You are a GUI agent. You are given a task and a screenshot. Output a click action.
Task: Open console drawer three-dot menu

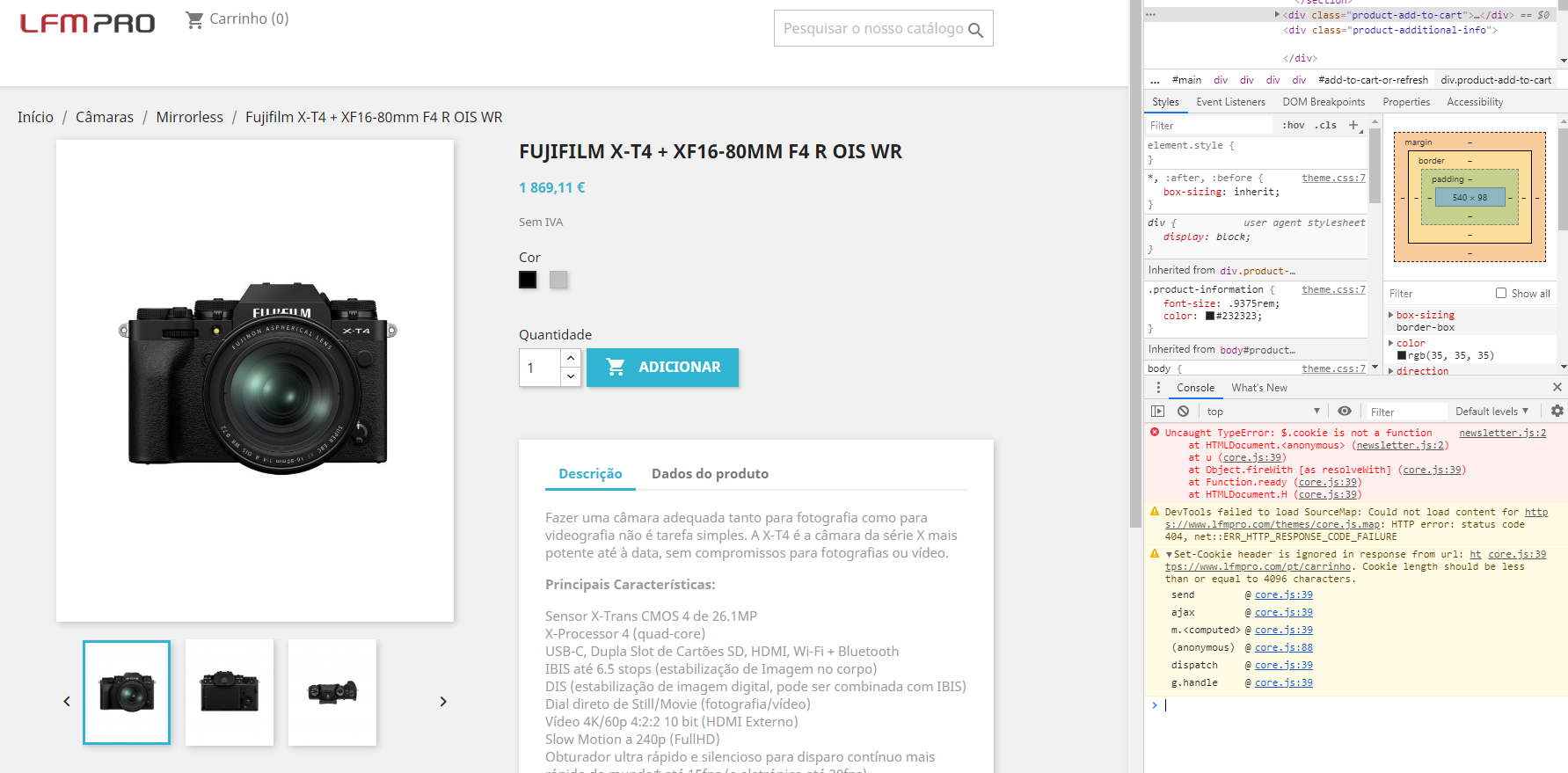[1158, 387]
